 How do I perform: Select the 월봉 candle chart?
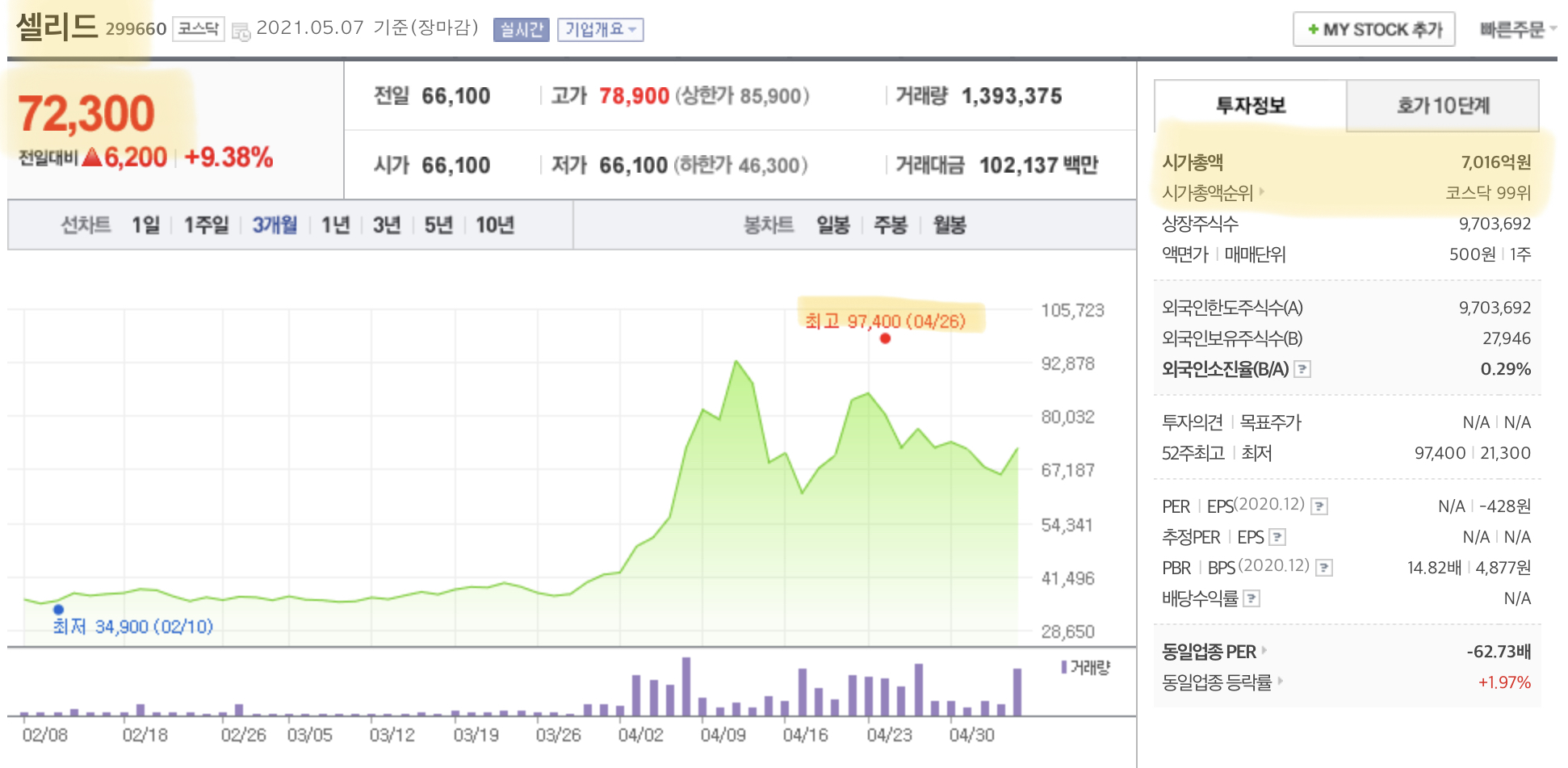click(x=950, y=225)
